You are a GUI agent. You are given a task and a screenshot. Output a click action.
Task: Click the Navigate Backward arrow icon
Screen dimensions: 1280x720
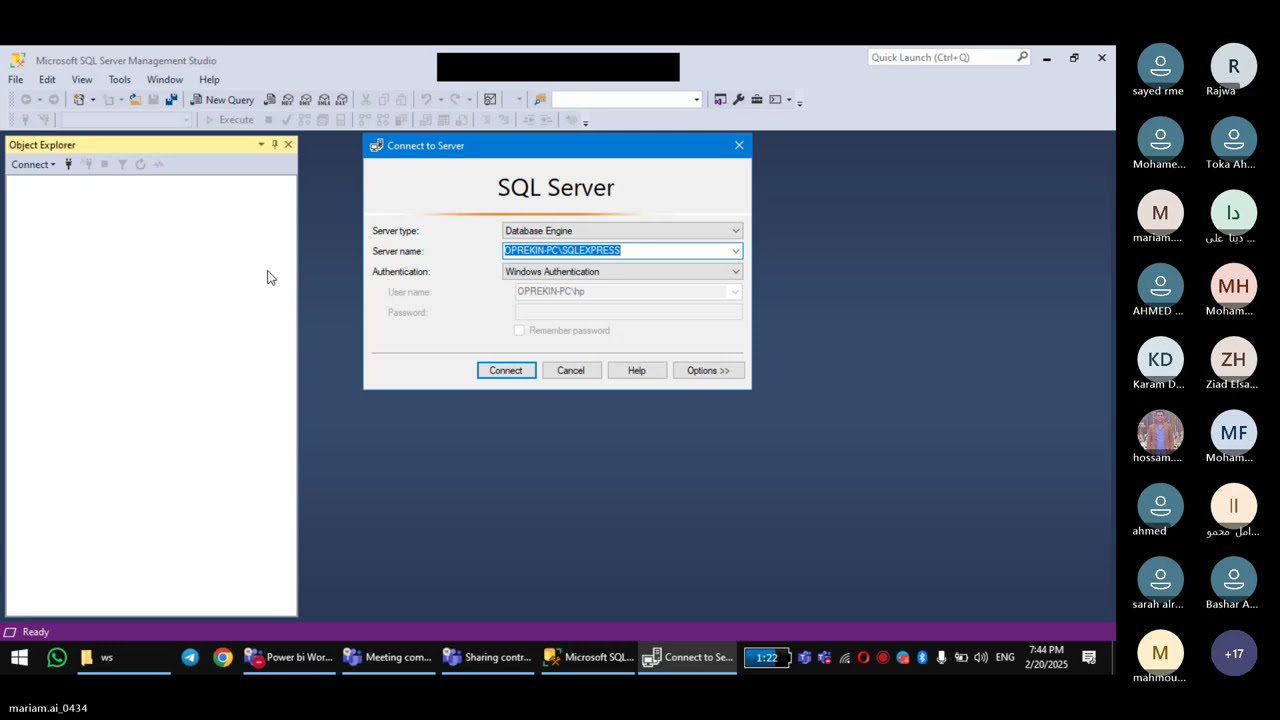pos(26,99)
